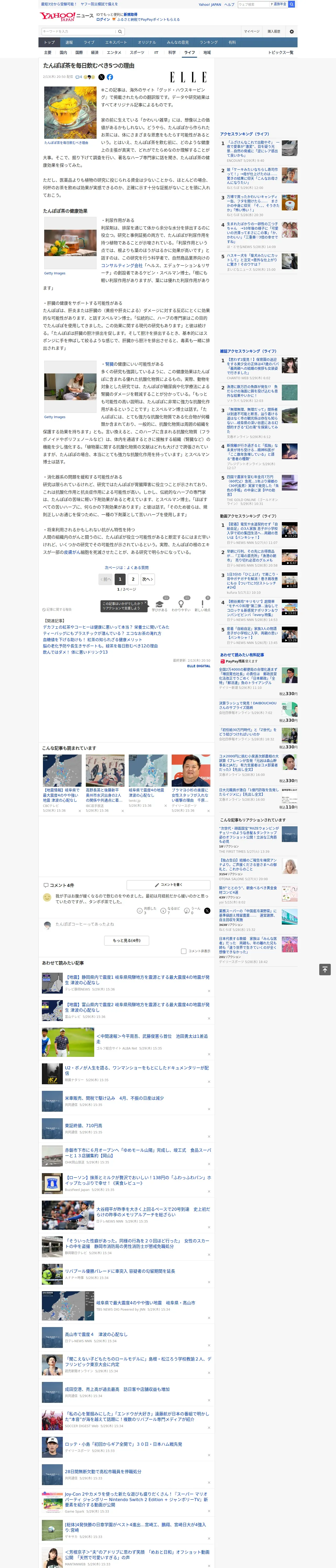Open 有料 navigation tab
336x1568 pixels.
(x=232, y=43)
